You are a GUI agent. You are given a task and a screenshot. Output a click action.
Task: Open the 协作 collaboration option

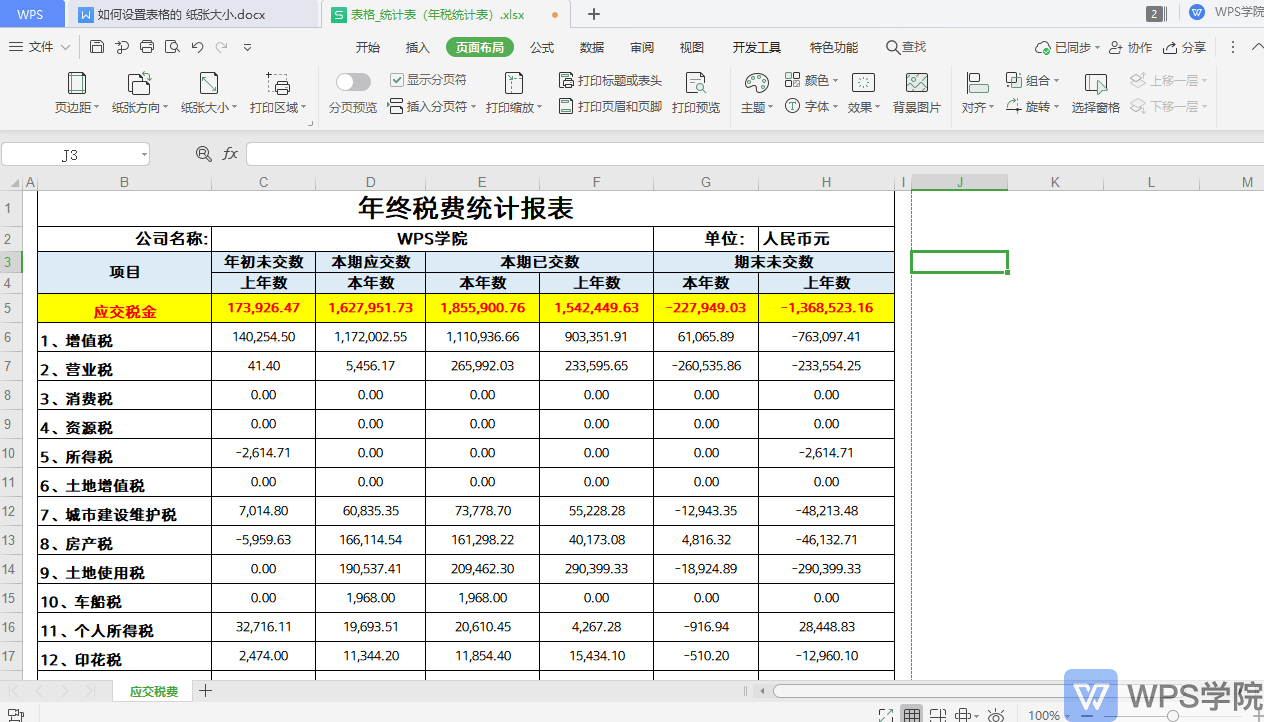pos(1130,47)
